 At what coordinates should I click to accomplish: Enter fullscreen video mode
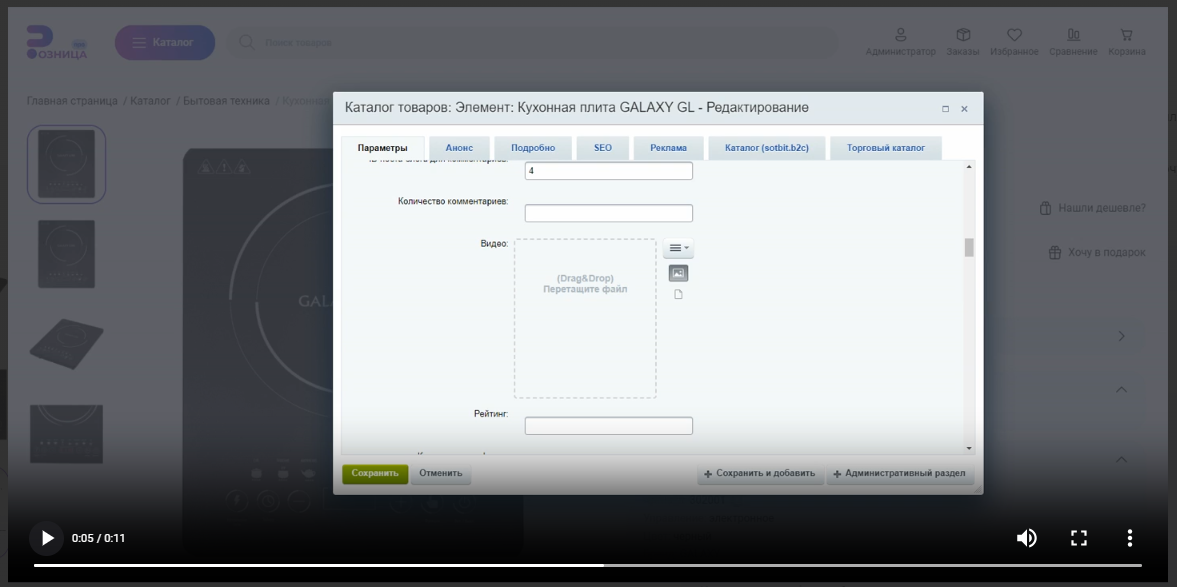[1079, 538]
